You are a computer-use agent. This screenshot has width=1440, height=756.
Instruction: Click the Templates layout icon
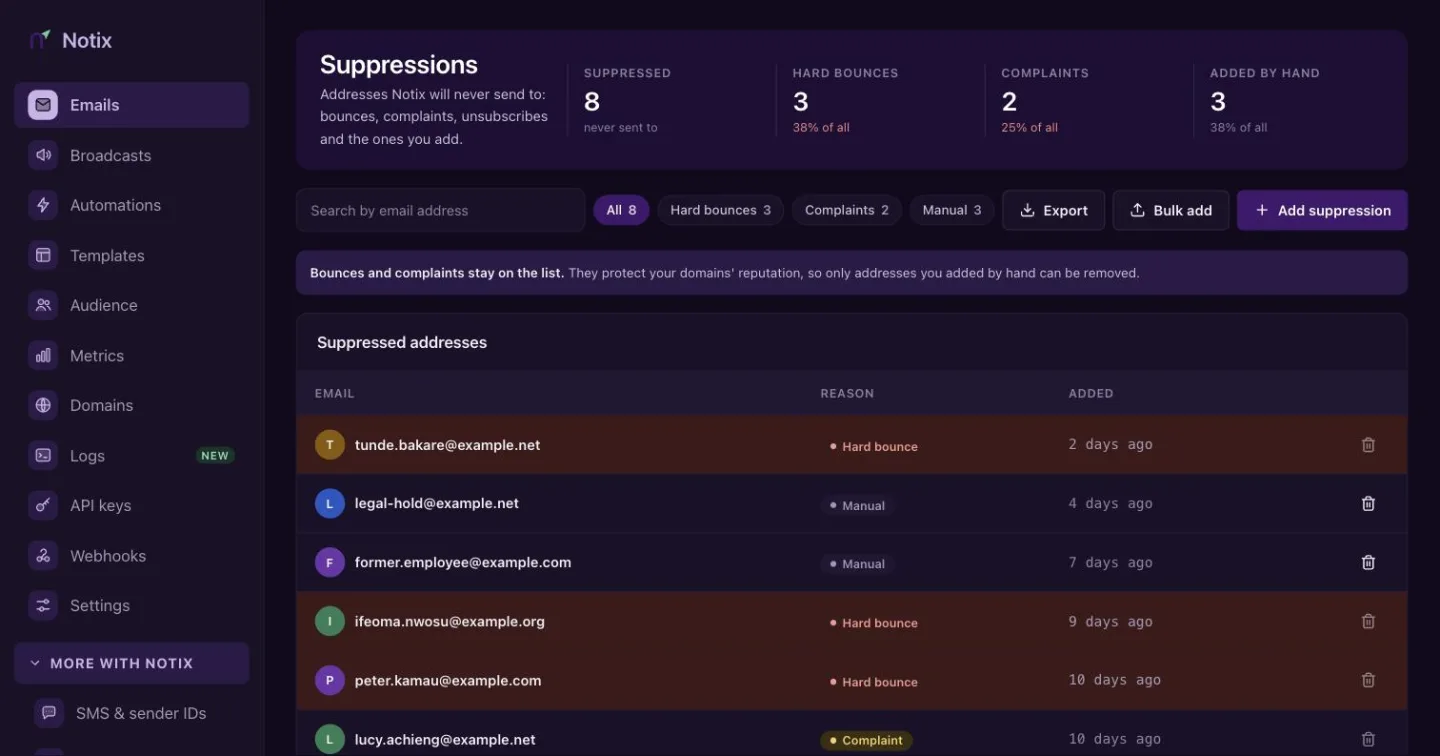[43, 255]
